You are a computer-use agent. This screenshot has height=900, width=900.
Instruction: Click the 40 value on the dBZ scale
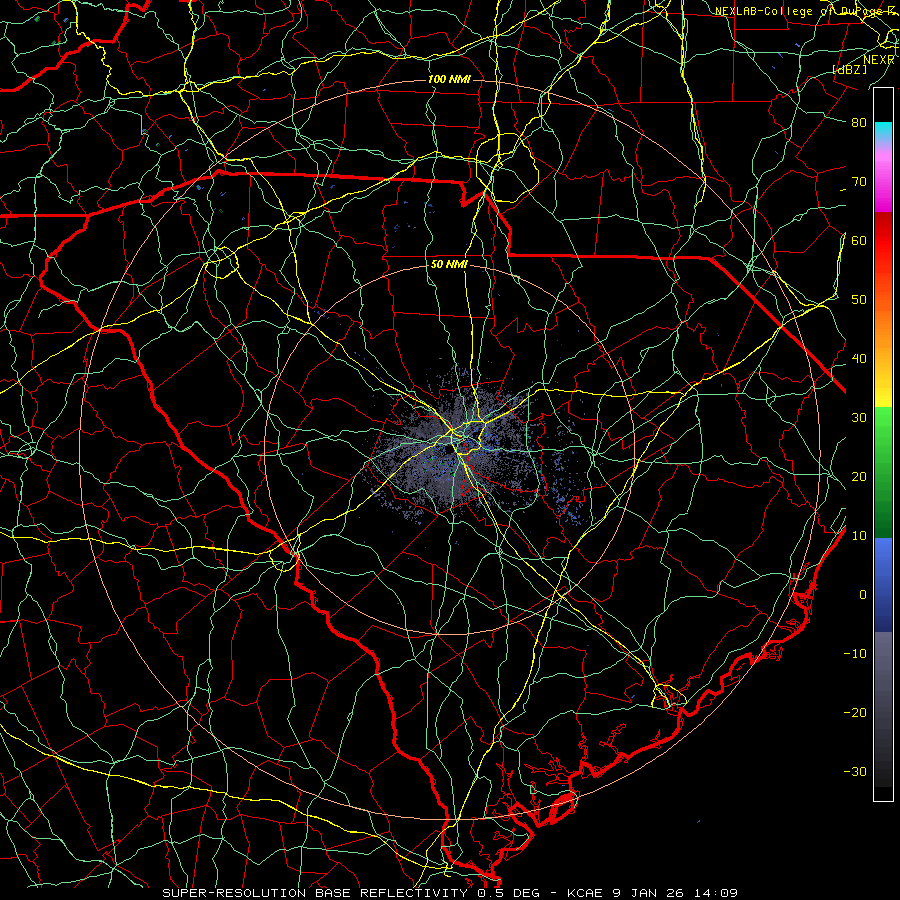point(859,358)
